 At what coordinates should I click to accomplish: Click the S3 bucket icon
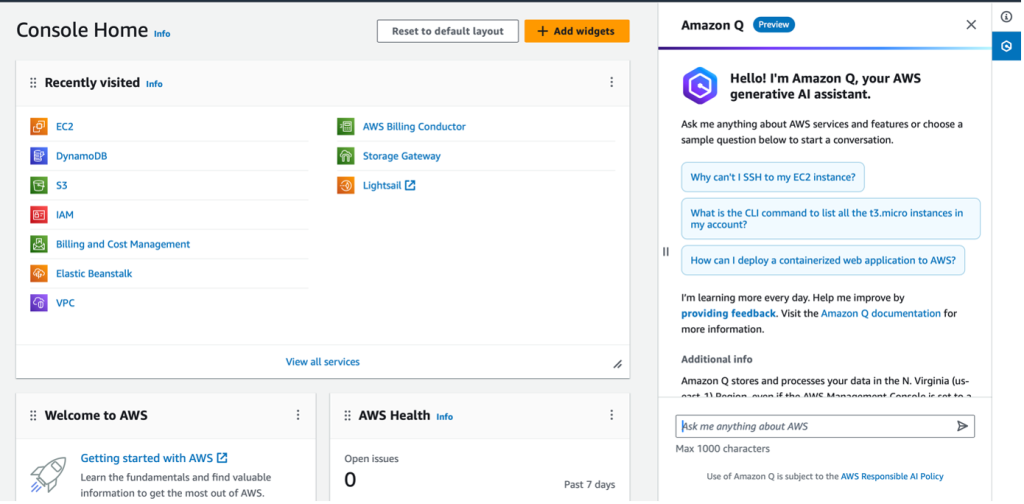point(38,185)
